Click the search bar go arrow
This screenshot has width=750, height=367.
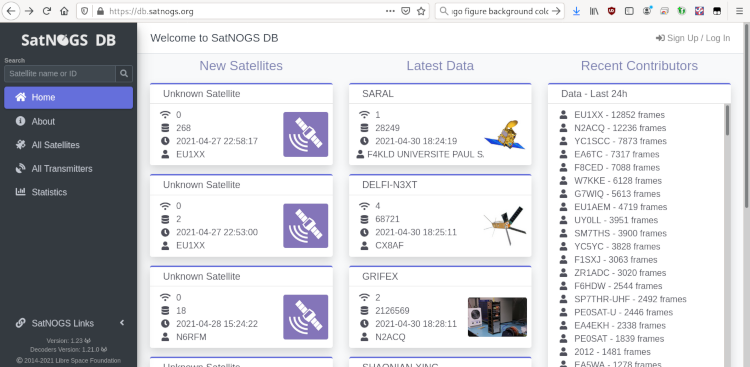pos(556,11)
